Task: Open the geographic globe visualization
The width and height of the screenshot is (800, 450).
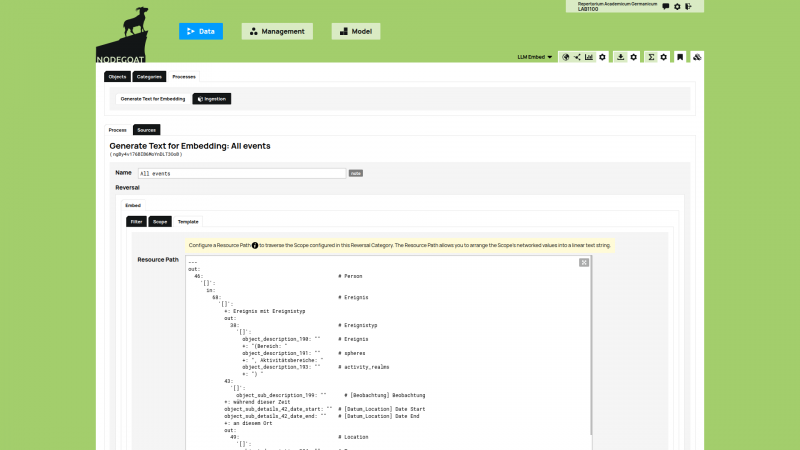Action: [565, 57]
